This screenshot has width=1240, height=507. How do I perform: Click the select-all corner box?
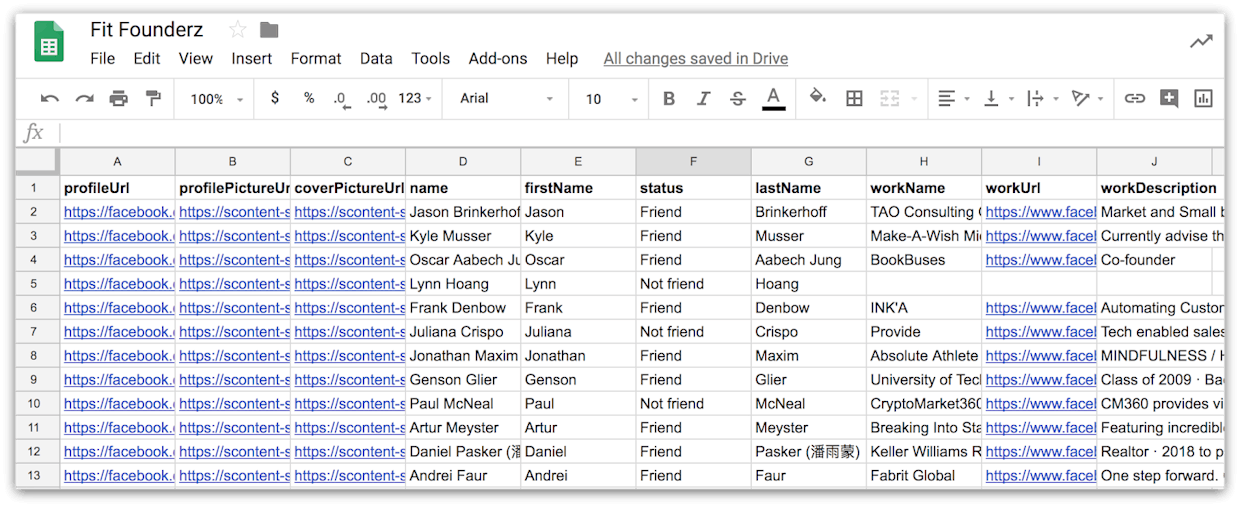click(x=37, y=161)
